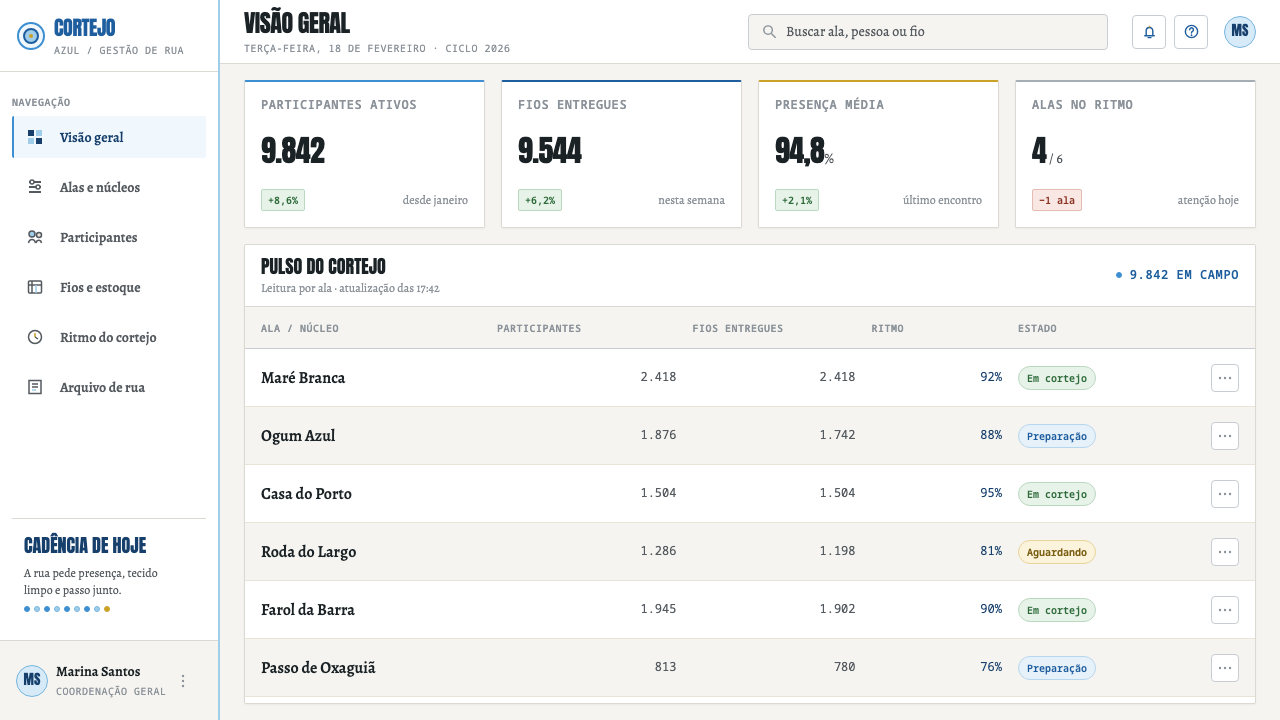
Task: Click the +8,6% badge on Participantes Ativos
Action: pyautogui.click(x=283, y=200)
